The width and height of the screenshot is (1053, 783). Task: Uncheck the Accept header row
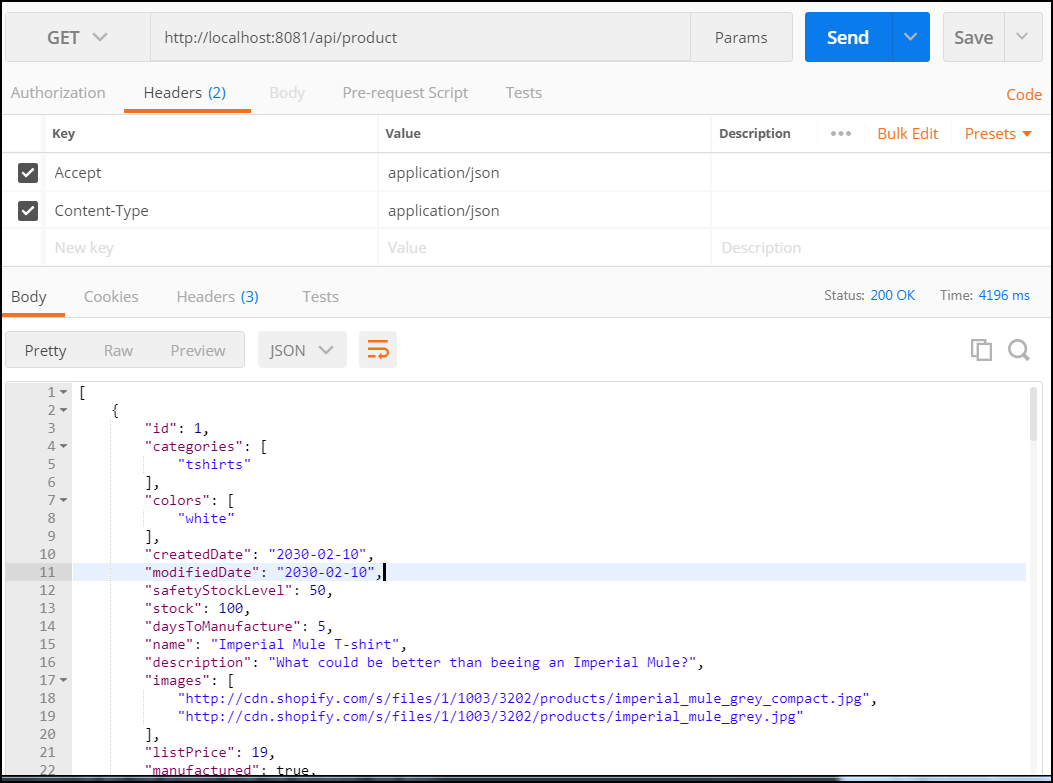[x=26, y=172]
